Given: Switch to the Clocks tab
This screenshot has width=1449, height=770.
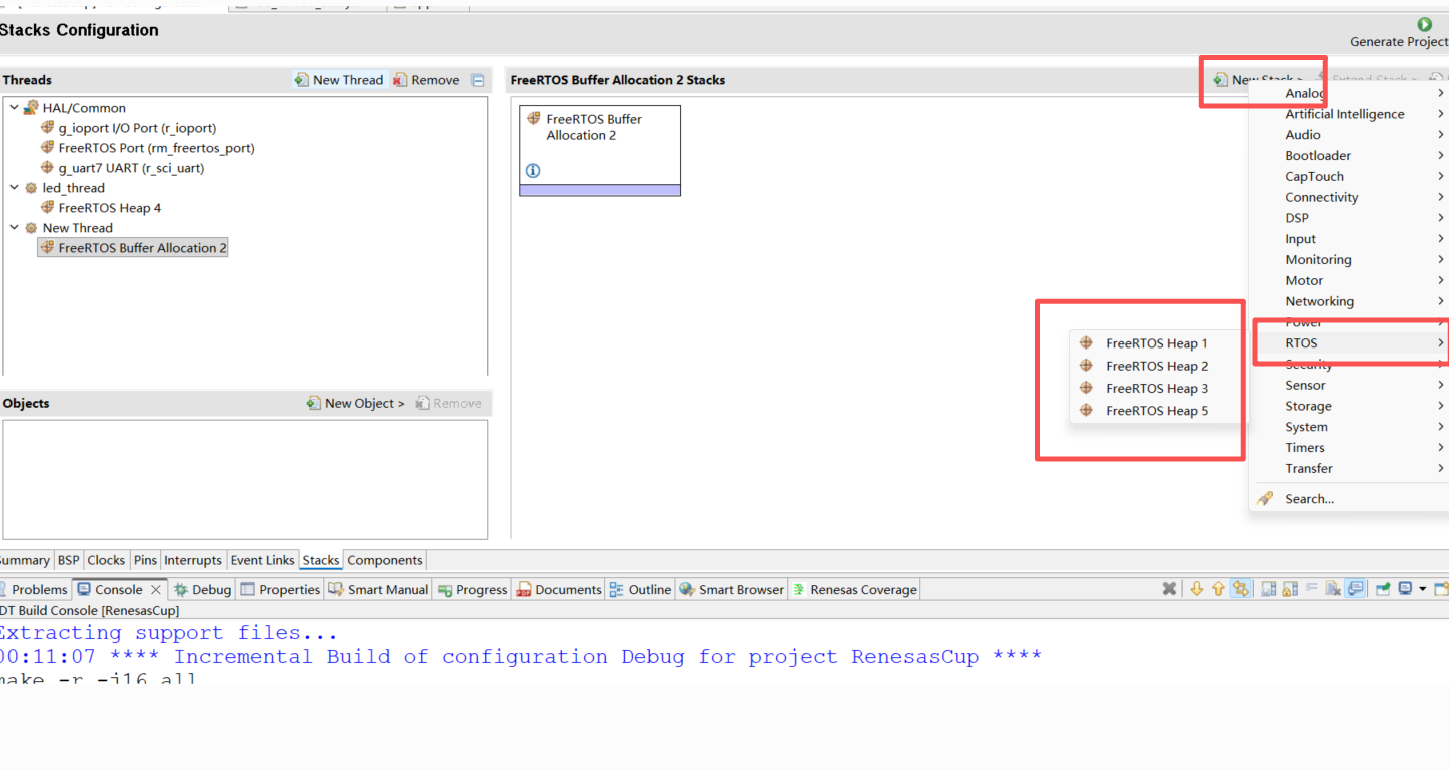Looking at the screenshot, I should pos(106,560).
